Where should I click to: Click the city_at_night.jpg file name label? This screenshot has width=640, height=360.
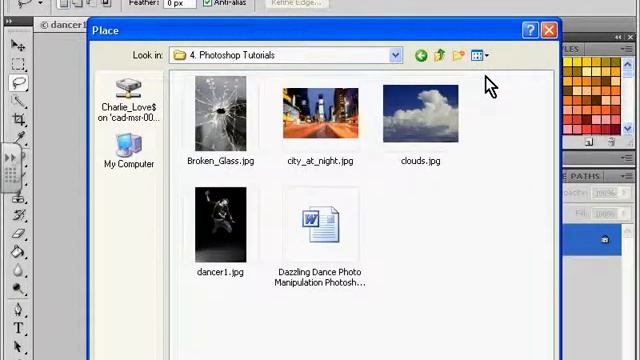point(320,161)
